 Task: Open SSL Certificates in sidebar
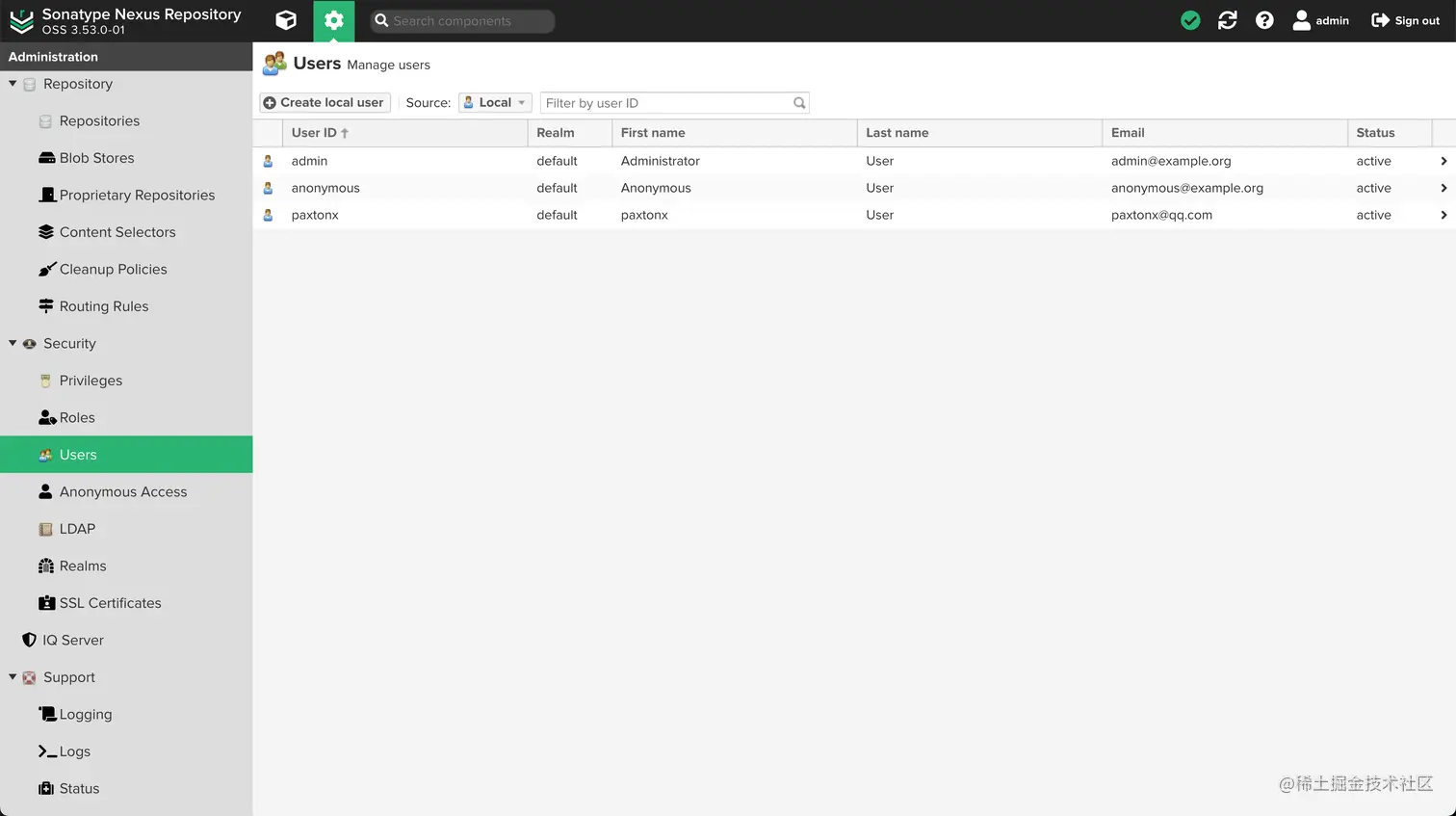click(x=110, y=603)
